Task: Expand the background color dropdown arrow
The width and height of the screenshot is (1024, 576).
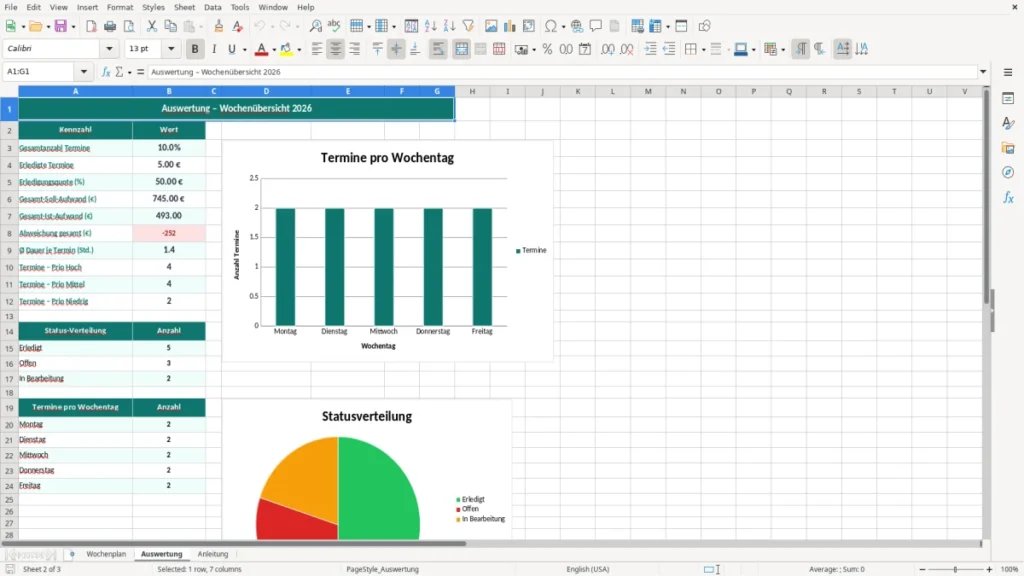Action: (x=299, y=50)
